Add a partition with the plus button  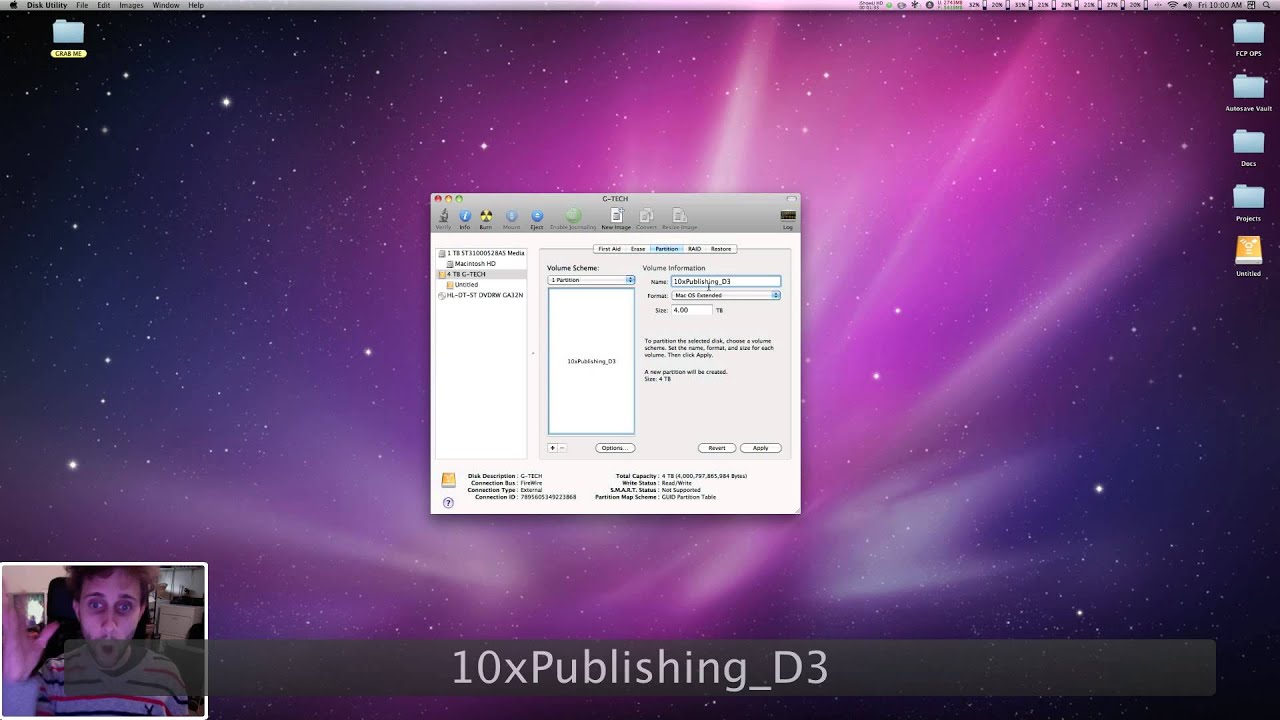click(552, 448)
